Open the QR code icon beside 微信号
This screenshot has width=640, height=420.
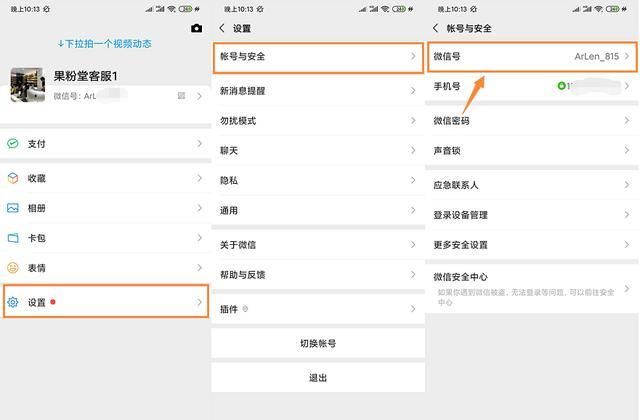coord(181,96)
